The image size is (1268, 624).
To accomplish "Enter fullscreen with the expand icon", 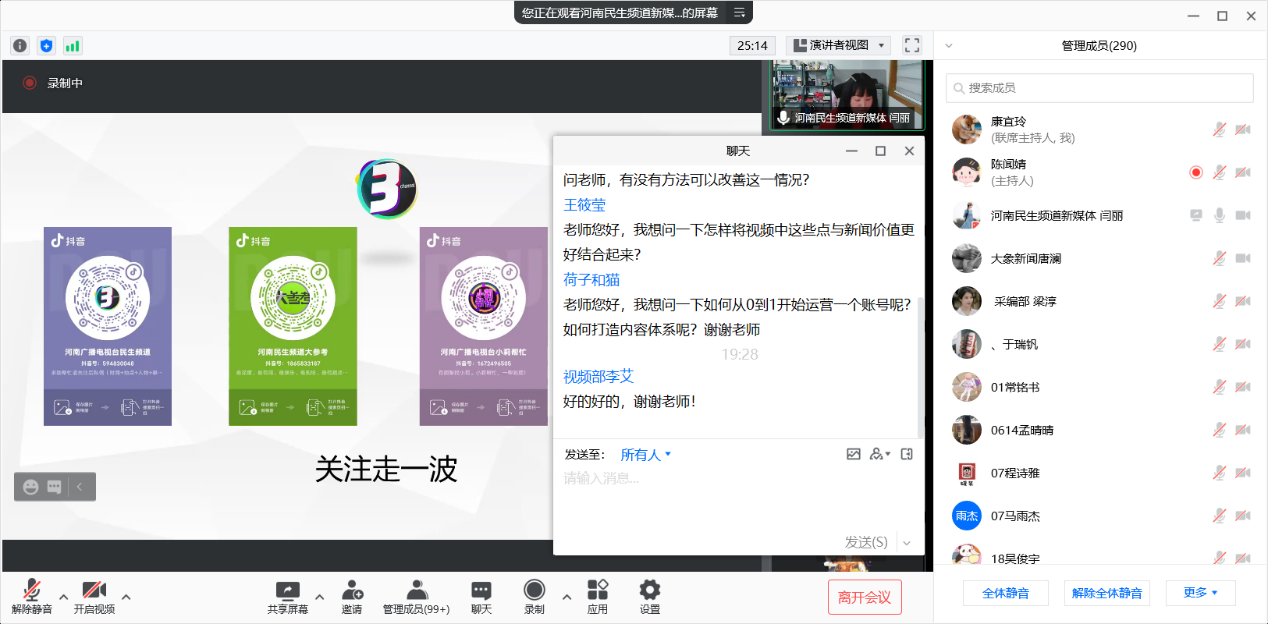I will click(x=911, y=45).
